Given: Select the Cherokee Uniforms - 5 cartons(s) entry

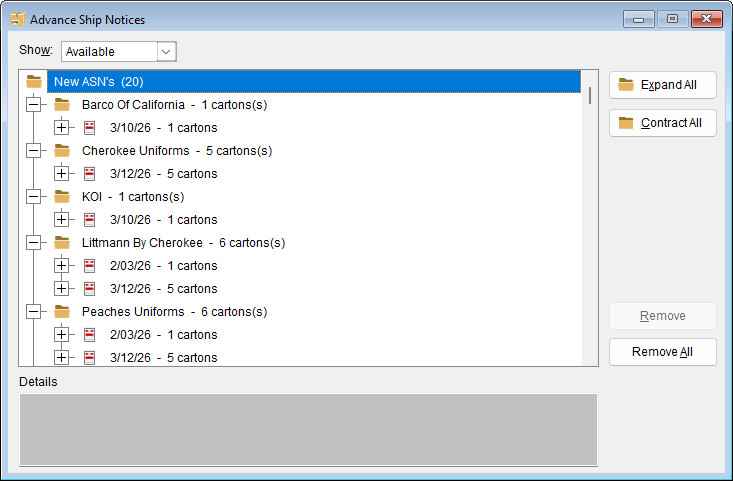Looking at the screenshot, I should [176, 151].
